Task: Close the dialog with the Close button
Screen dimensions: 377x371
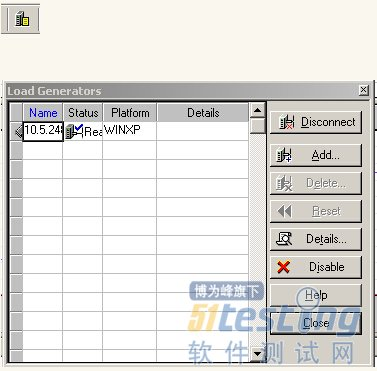Action: [316, 323]
